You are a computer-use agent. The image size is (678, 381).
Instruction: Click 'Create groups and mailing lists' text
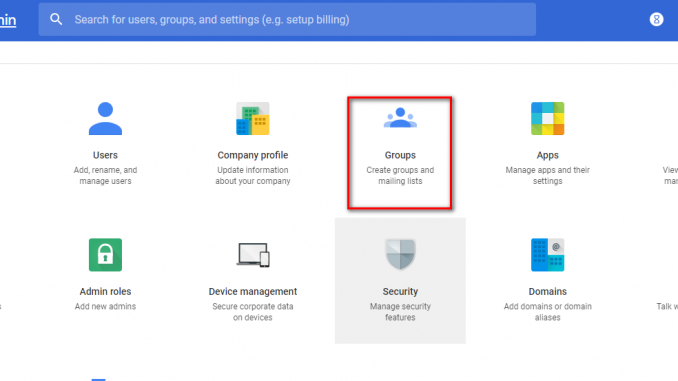(x=400, y=176)
